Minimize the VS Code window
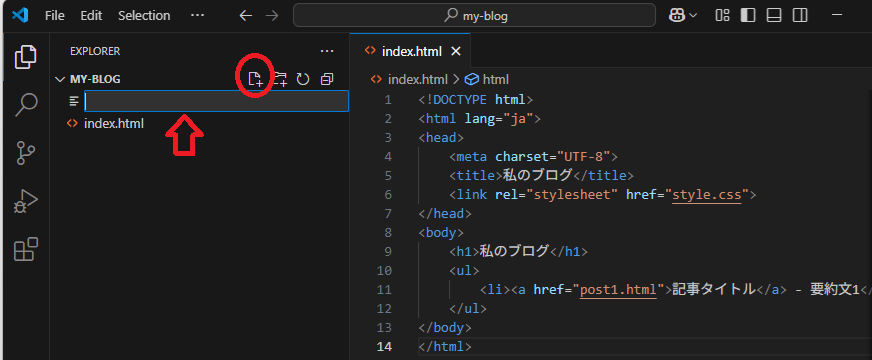The image size is (872, 360). 837,16
